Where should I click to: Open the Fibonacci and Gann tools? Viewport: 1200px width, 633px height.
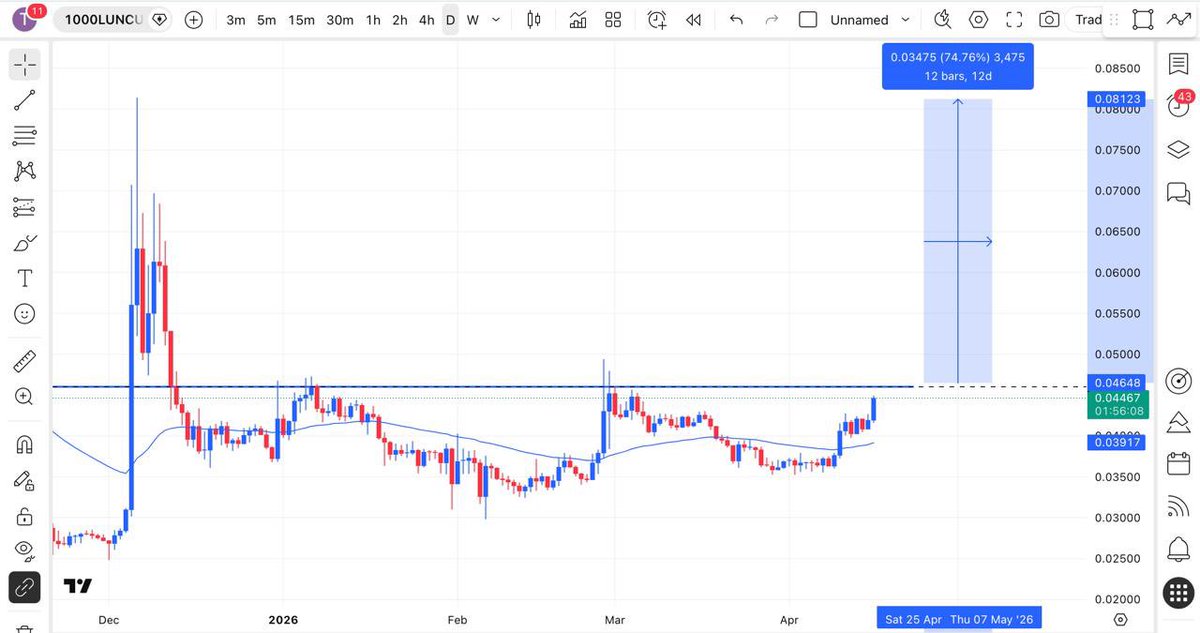25,136
